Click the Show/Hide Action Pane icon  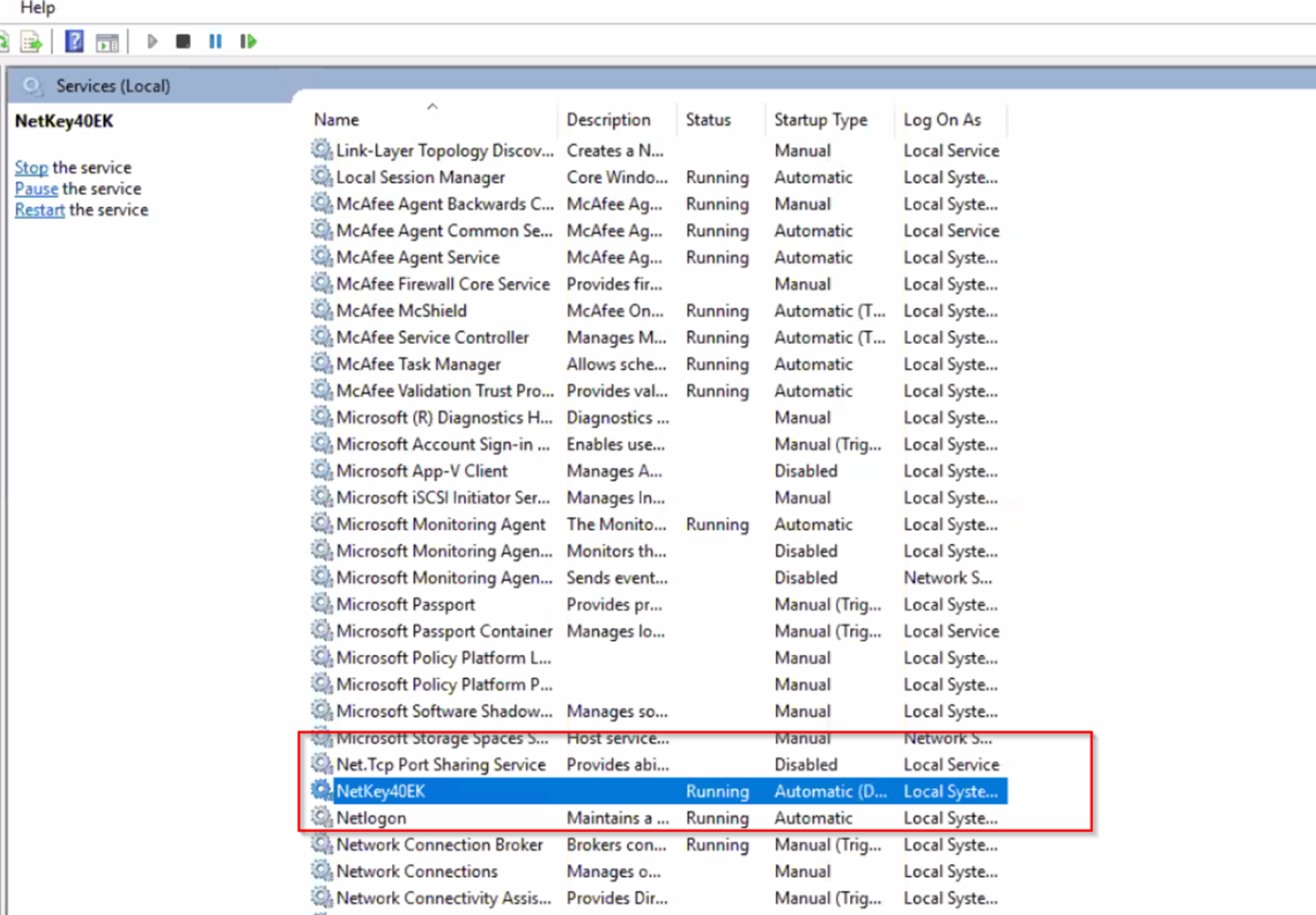click(x=107, y=41)
